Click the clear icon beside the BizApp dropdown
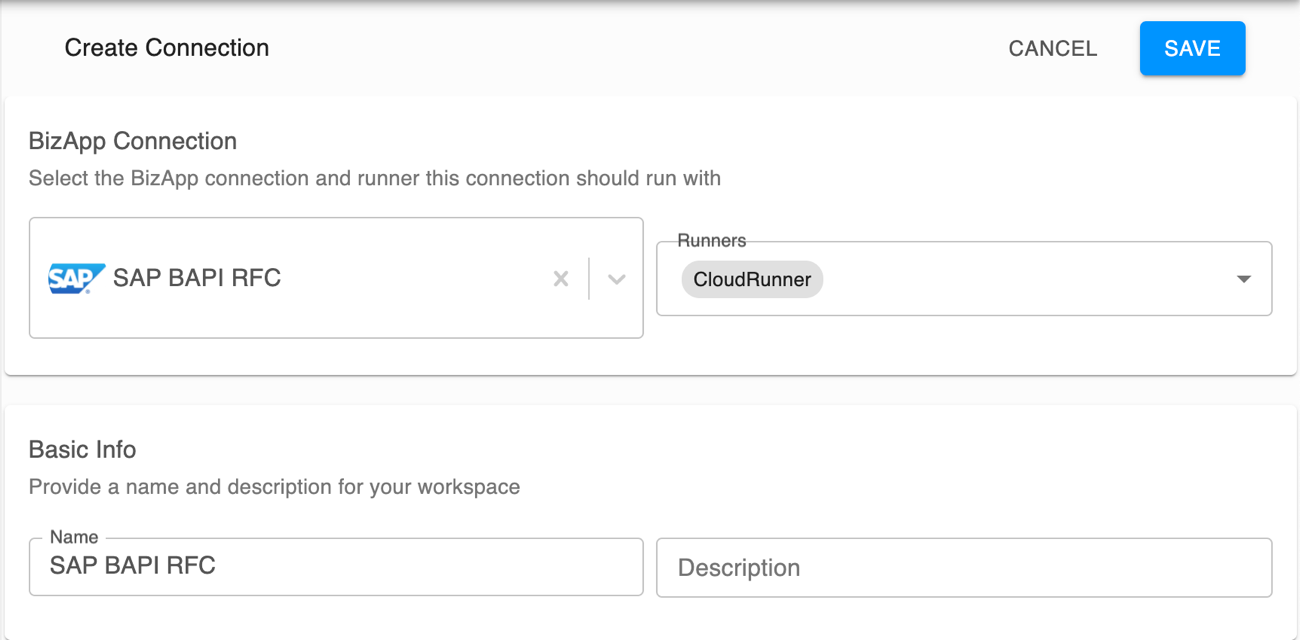This screenshot has width=1300, height=640. tap(560, 279)
